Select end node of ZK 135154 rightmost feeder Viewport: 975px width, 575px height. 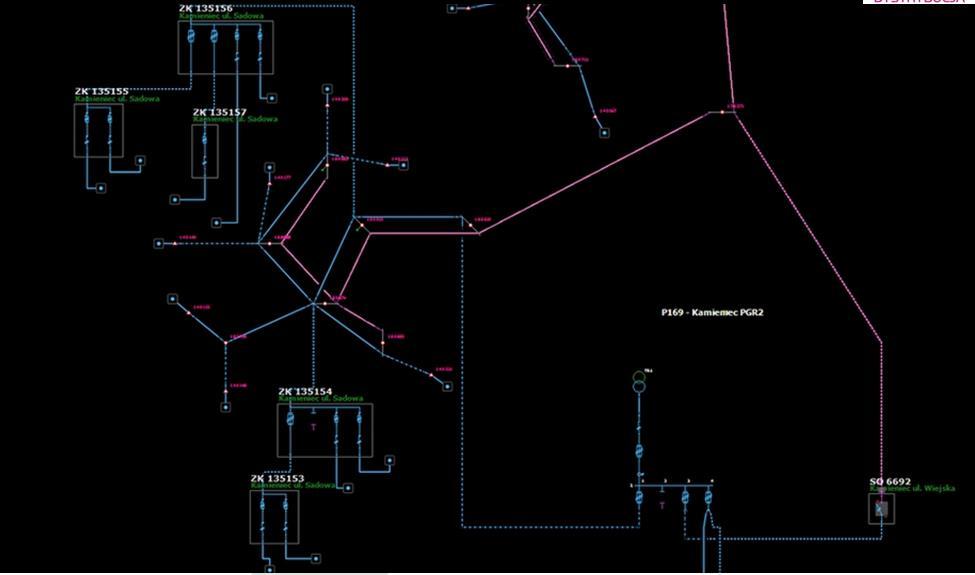[389, 461]
